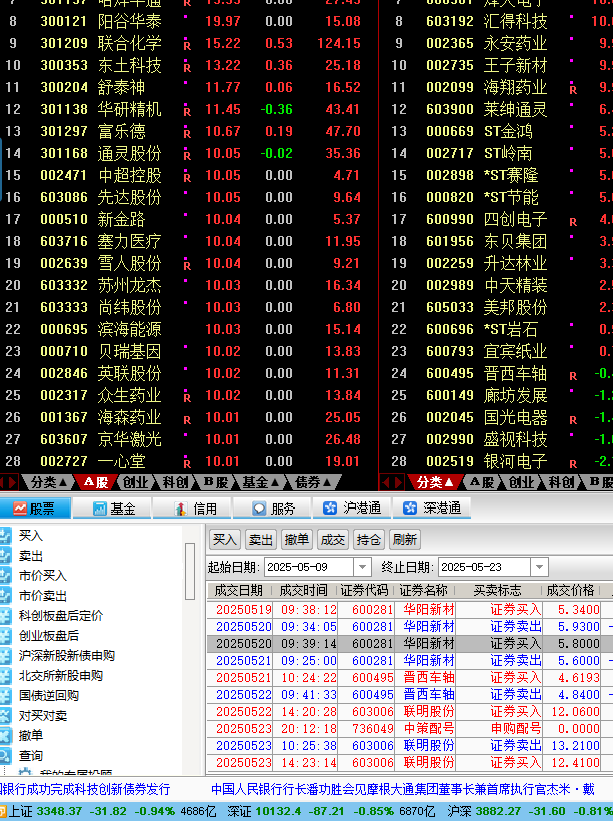This screenshot has height=821, width=613.
Task: Select the 创业 tab in left panel
Action: [x=135, y=482]
